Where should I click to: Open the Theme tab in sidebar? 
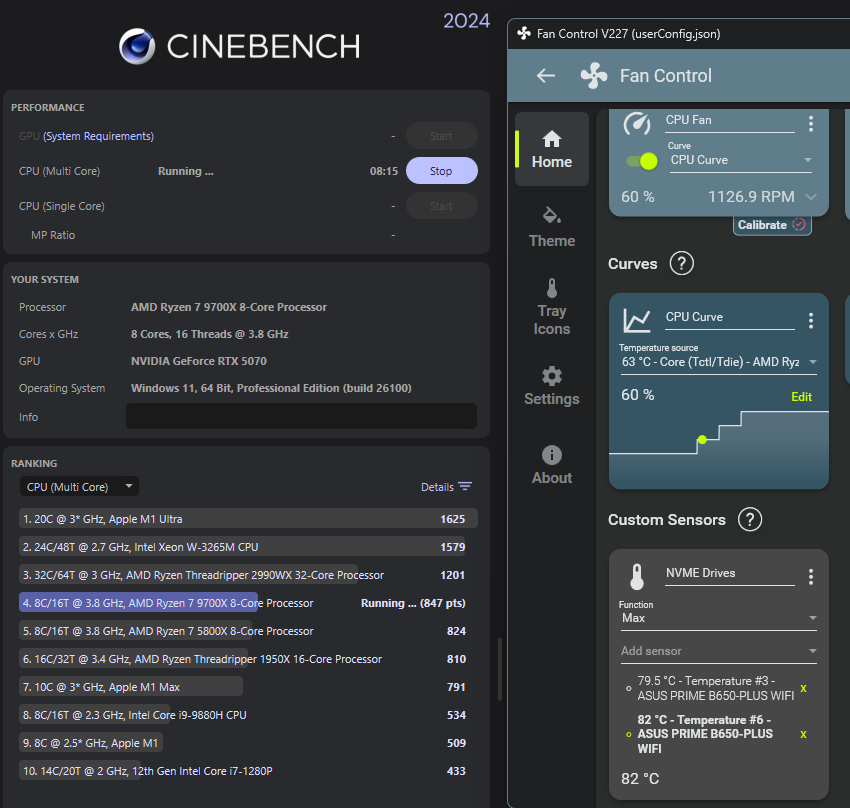(x=552, y=228)
